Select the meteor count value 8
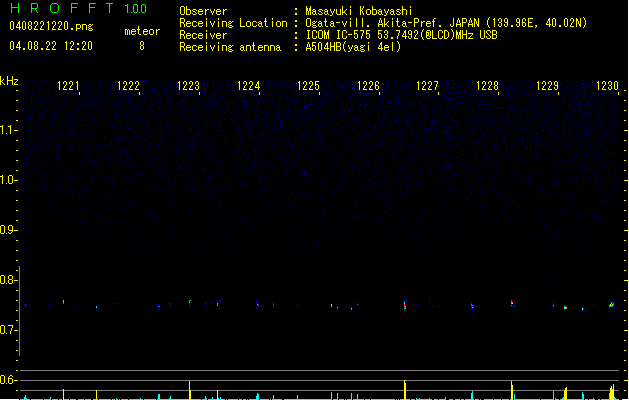The height and width of the screenshot is (400, 629). tap(142, 46)
